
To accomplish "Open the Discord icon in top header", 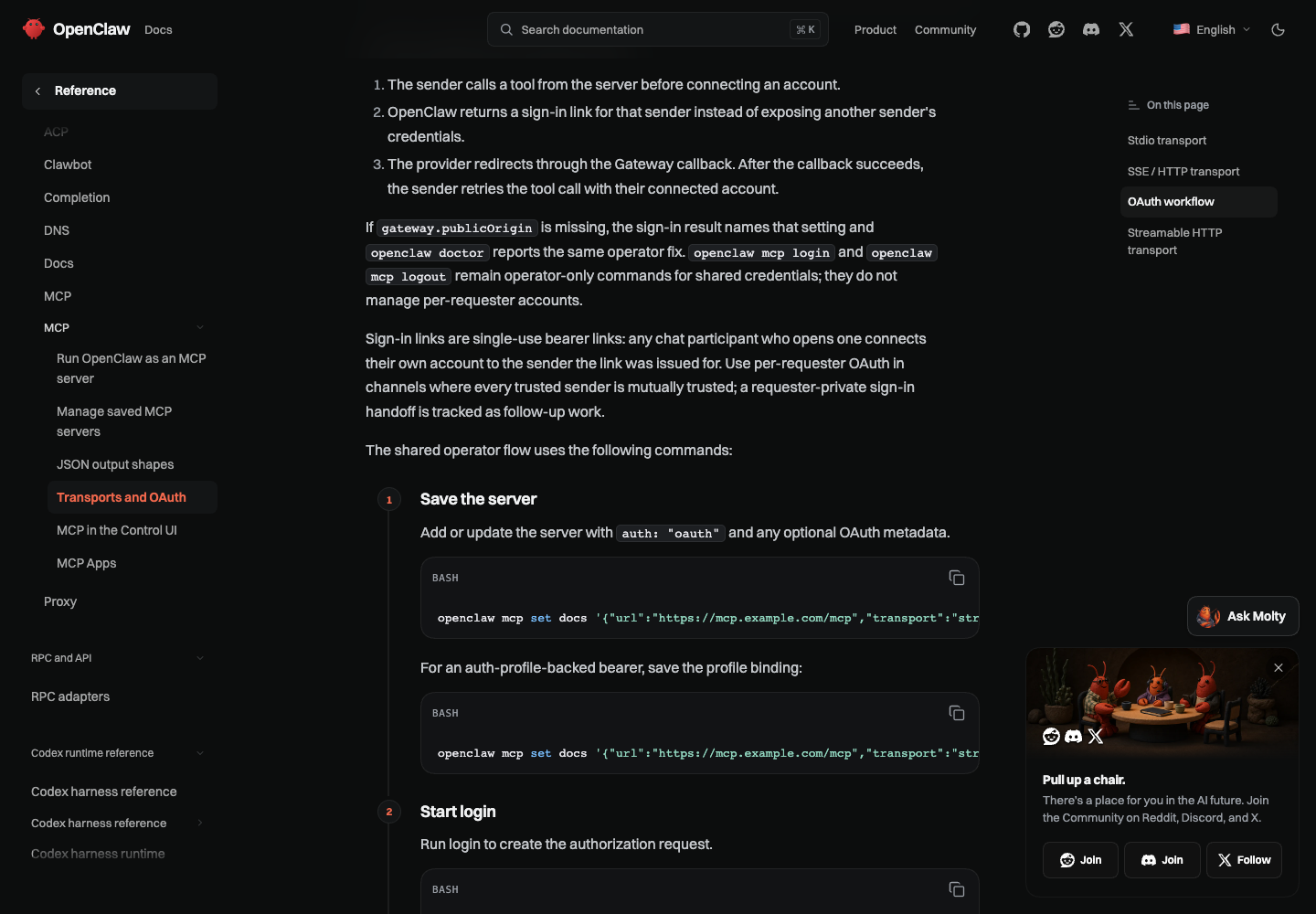I will pos(1091,29).
